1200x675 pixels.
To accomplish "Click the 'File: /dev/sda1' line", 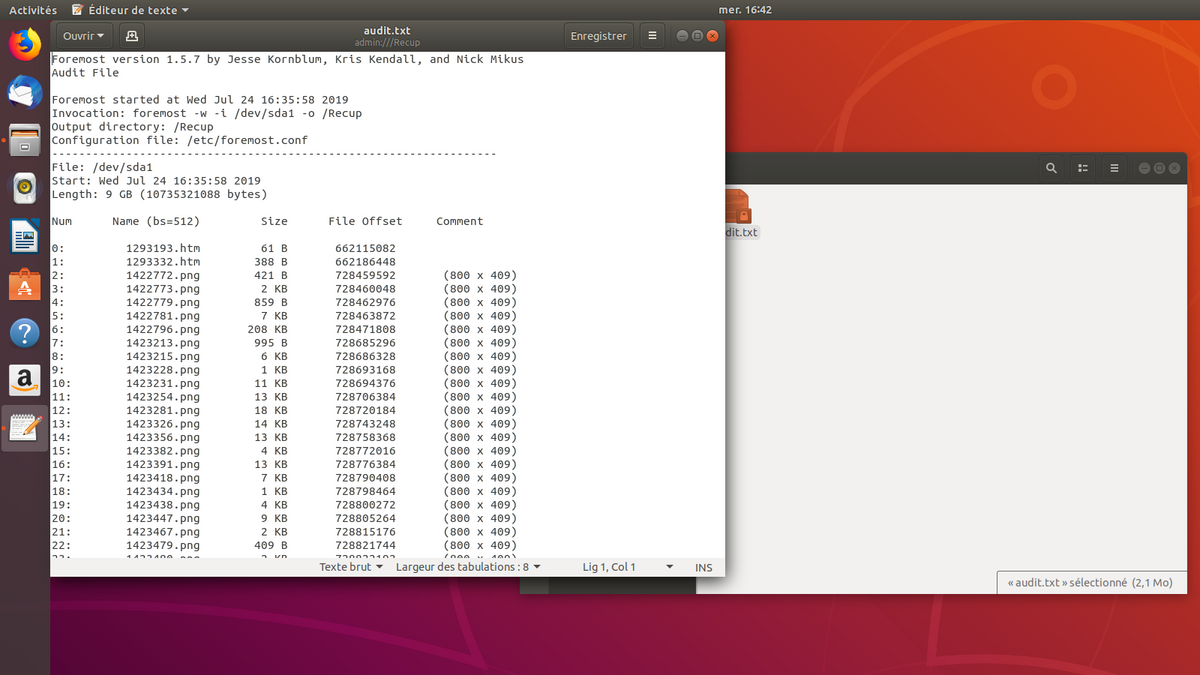I will click(102, 167).
